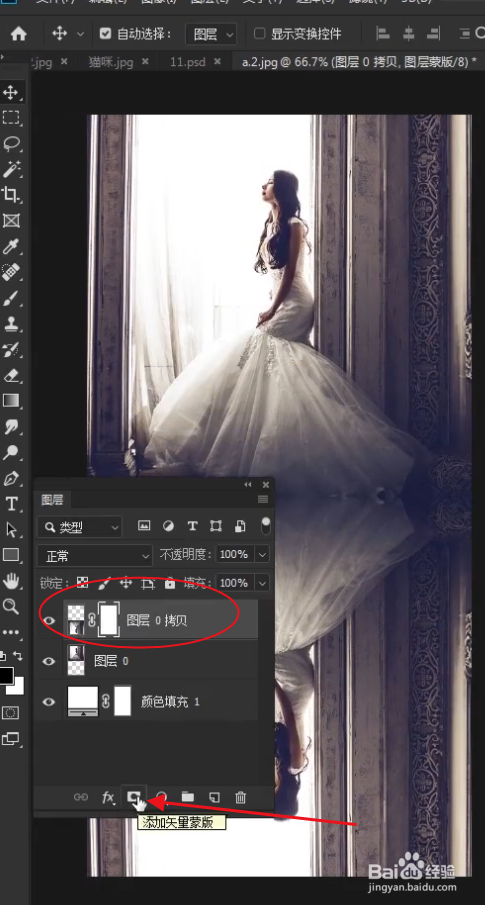Add a layer style with fx button
485x905 pixels.
pyautogui.click(x=108, y=798)
